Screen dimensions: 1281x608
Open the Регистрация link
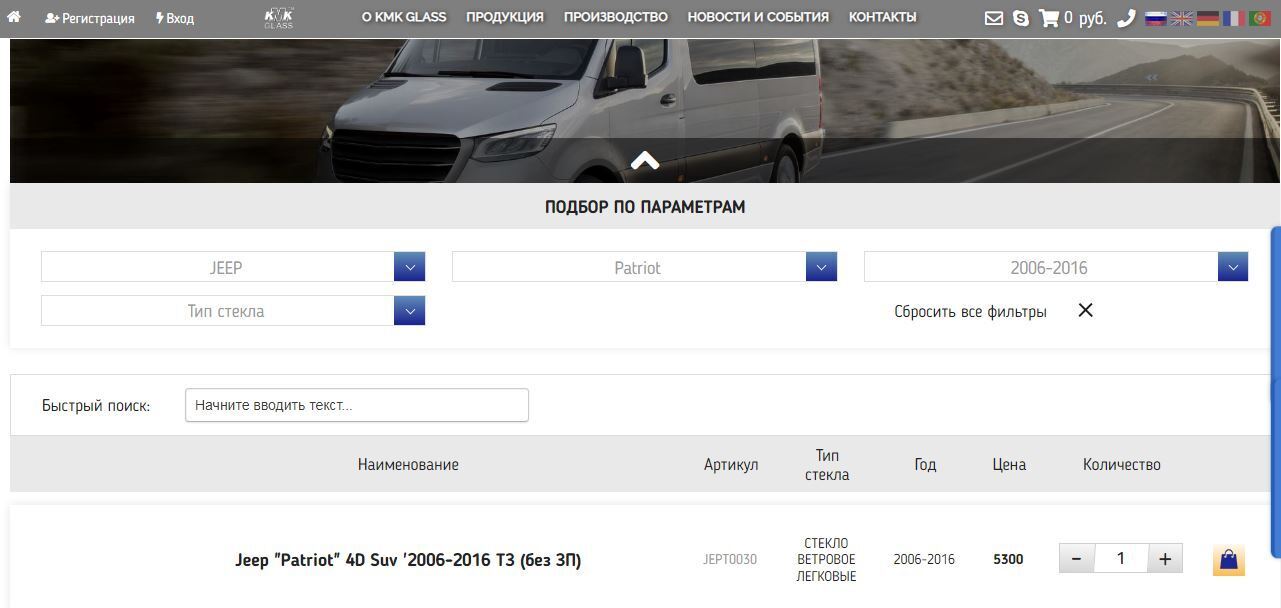tap(90, 18)
